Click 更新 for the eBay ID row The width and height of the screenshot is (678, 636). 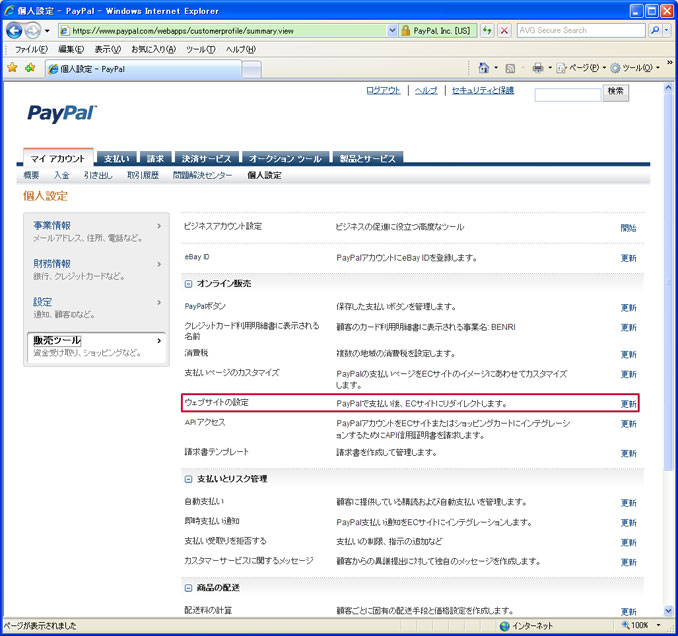629,258
